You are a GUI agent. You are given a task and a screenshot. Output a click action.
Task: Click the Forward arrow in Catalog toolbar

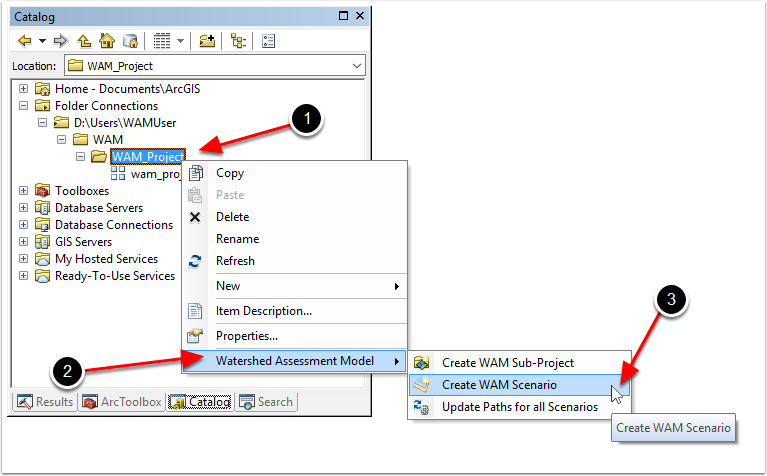tap(61, 41)
